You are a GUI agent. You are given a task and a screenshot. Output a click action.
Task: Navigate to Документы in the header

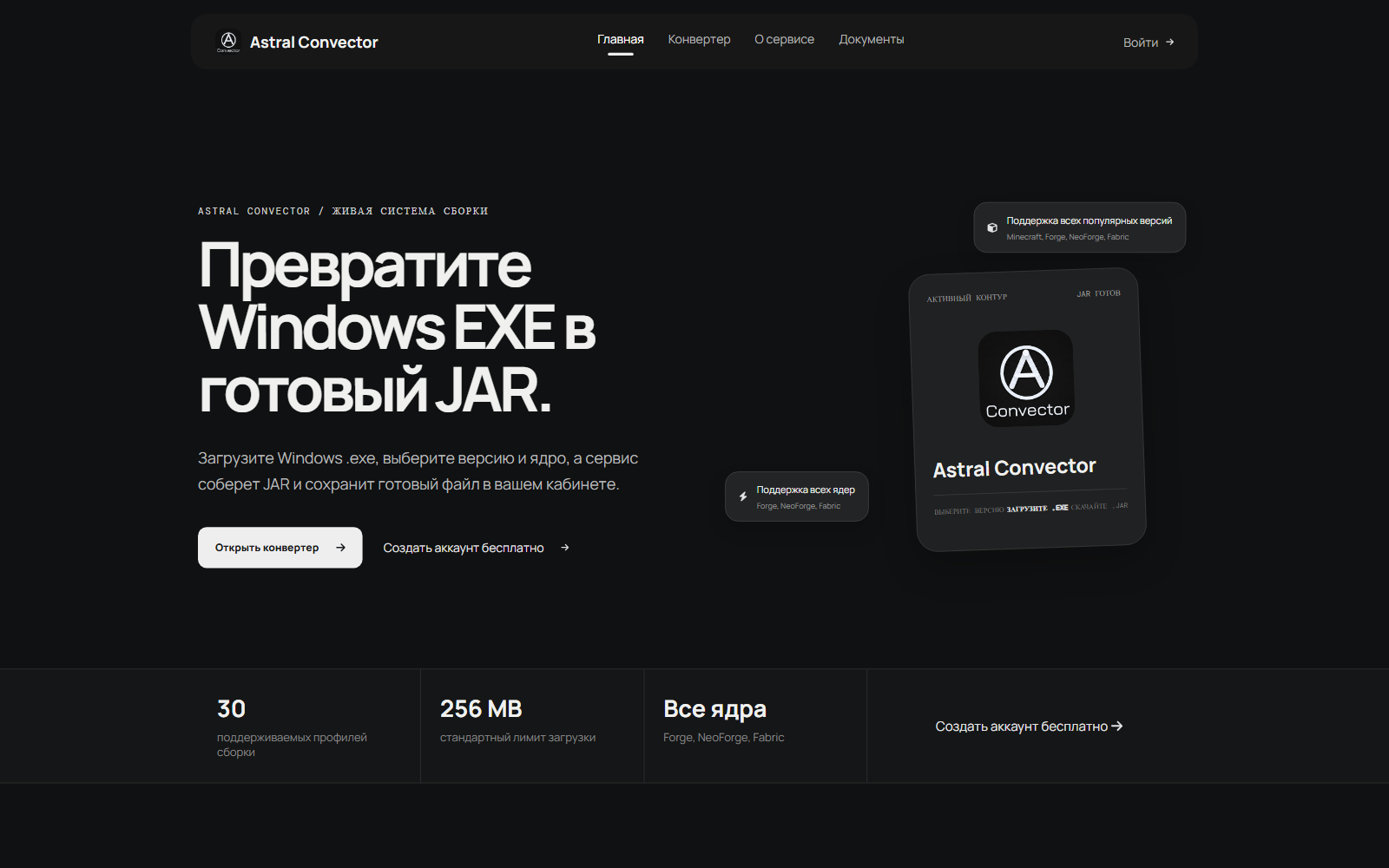pos(872,40)
